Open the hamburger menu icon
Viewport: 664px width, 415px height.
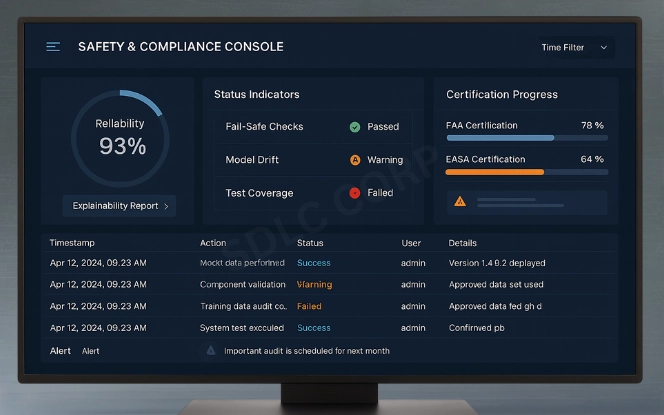53,47
